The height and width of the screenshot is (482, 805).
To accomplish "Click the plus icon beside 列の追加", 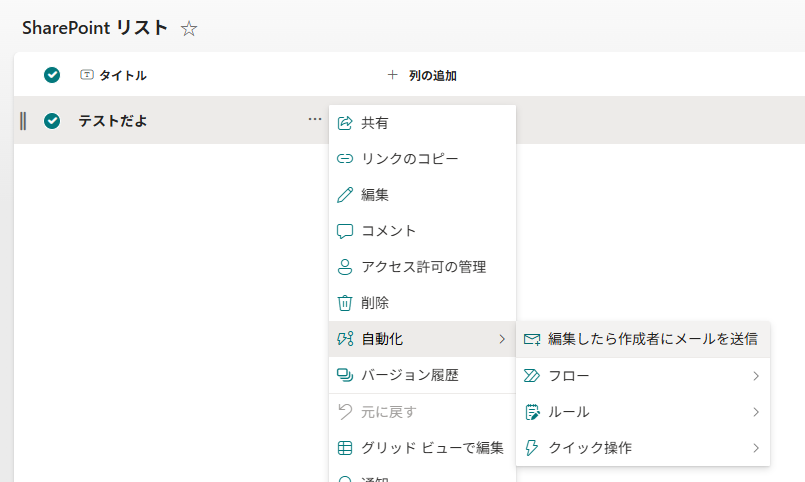I will coord(392,75).
